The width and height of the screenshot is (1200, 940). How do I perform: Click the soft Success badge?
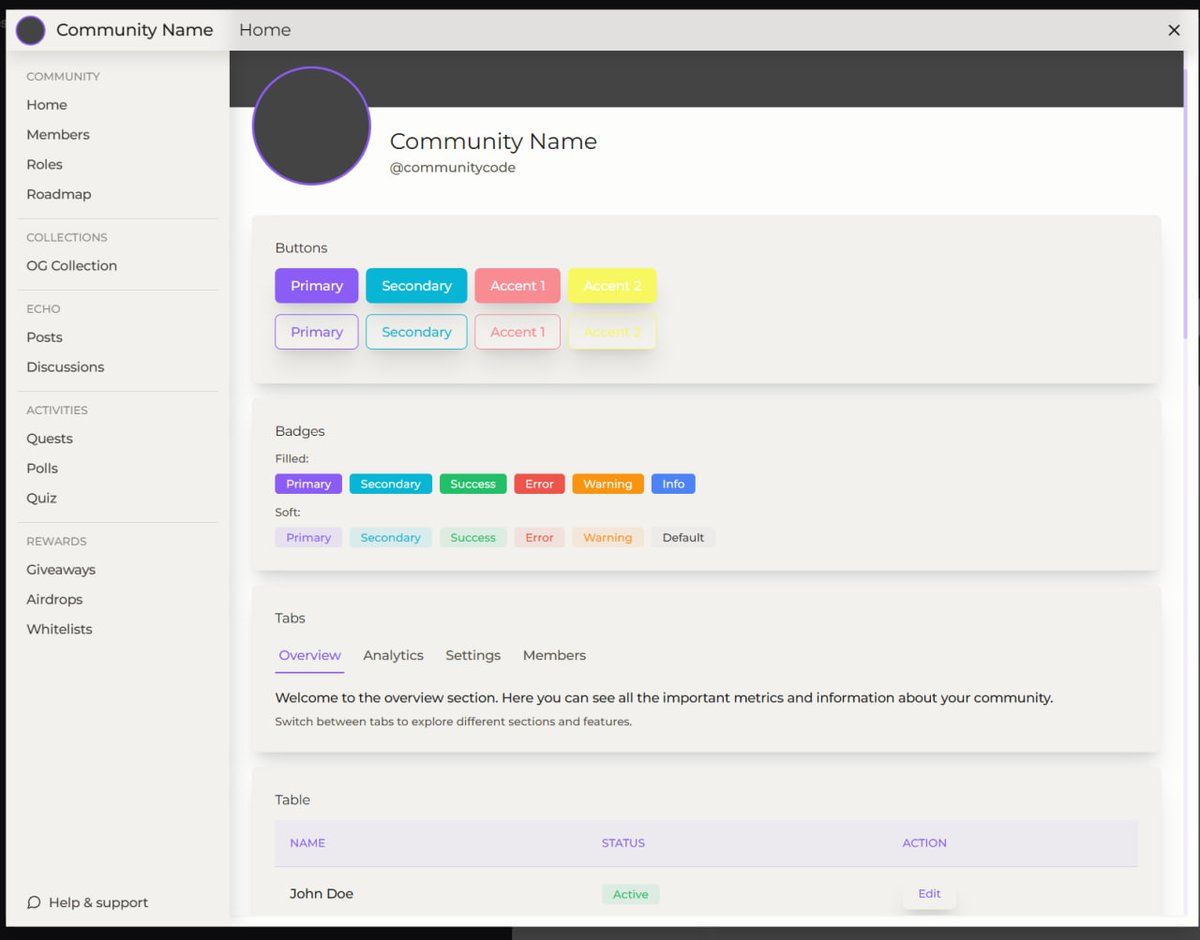[x=473, y=538]
